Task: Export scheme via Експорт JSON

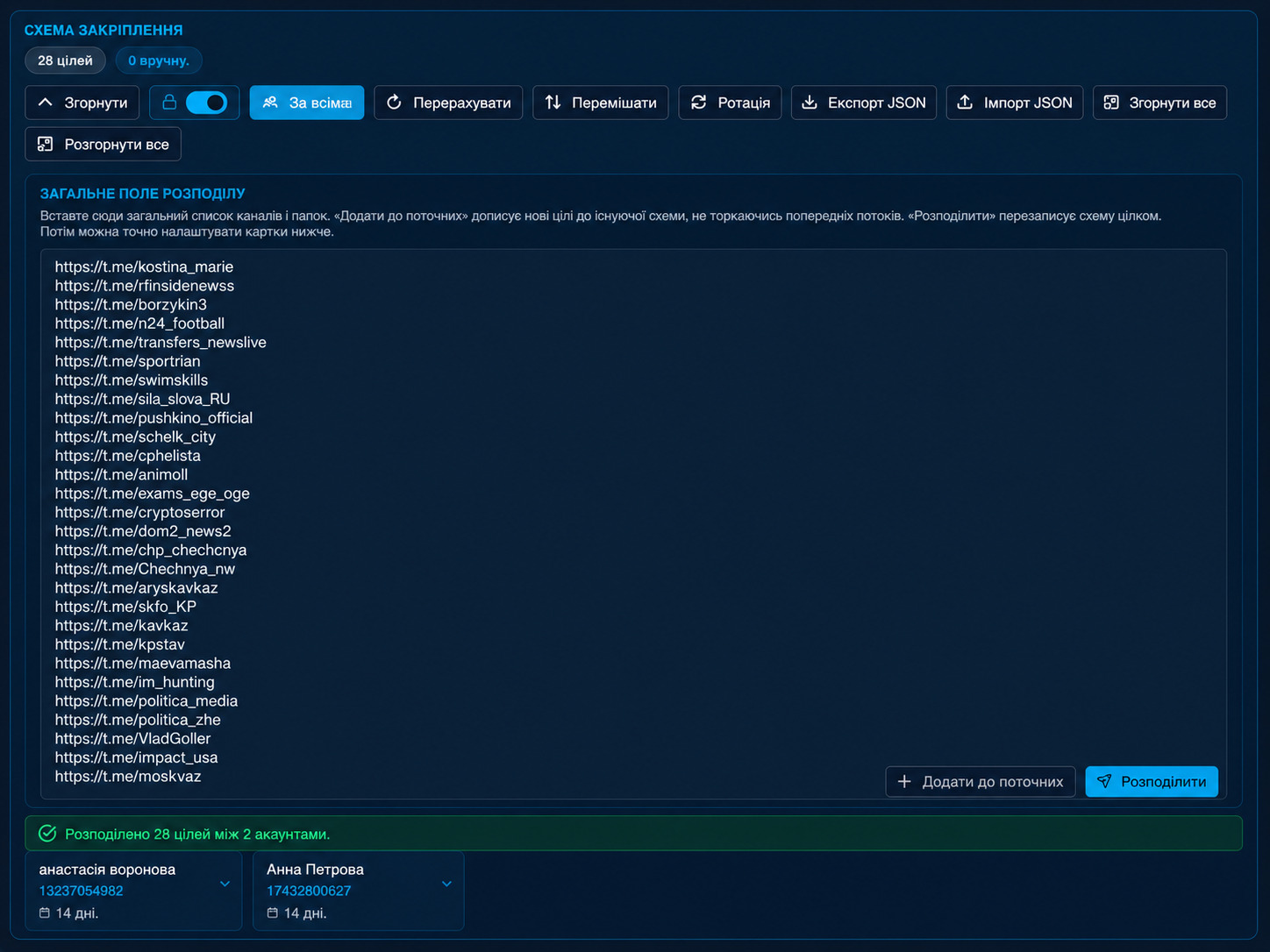Action: 864,103
